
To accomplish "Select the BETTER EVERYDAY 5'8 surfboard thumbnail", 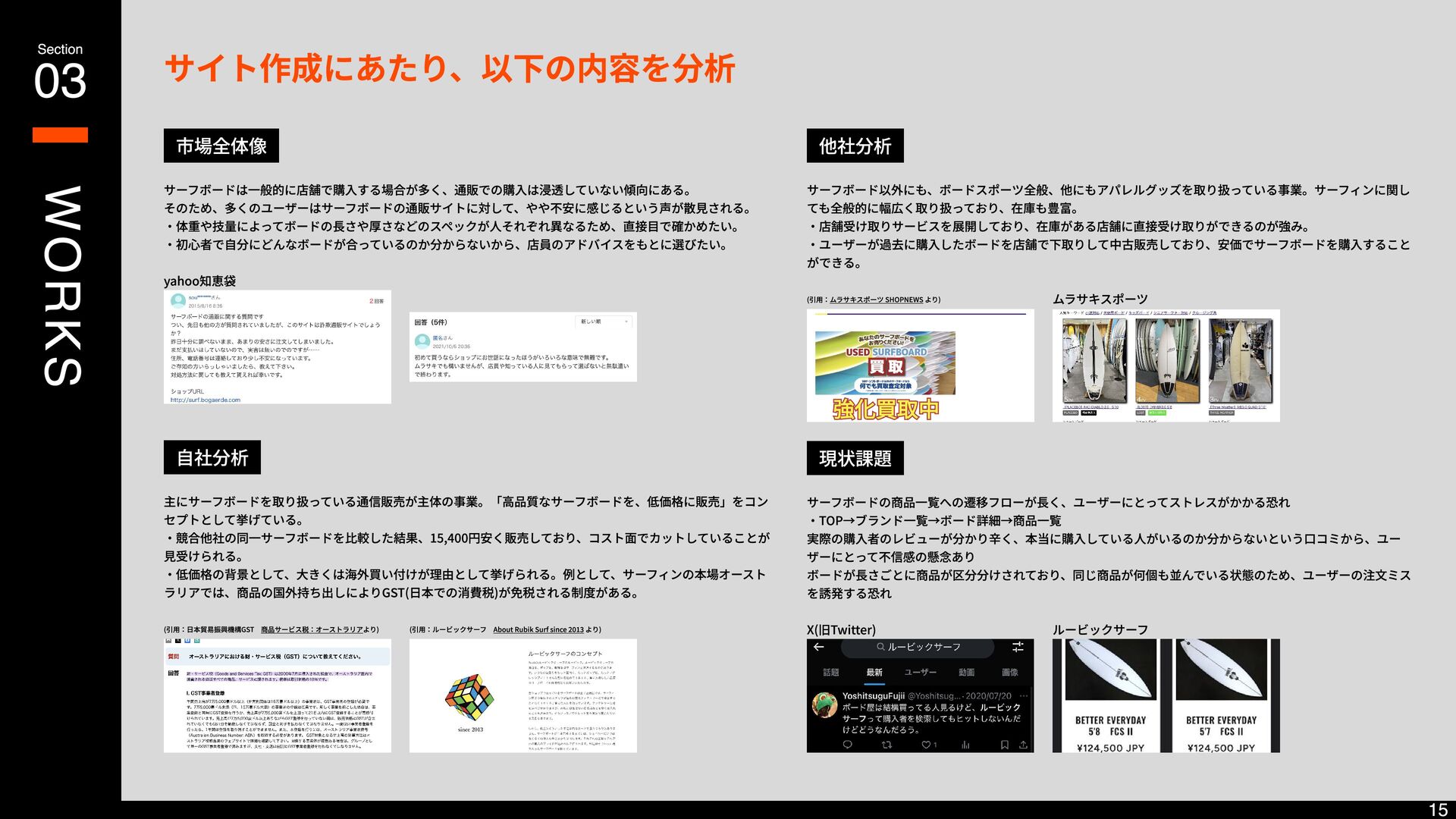I will coord(1110,670).
